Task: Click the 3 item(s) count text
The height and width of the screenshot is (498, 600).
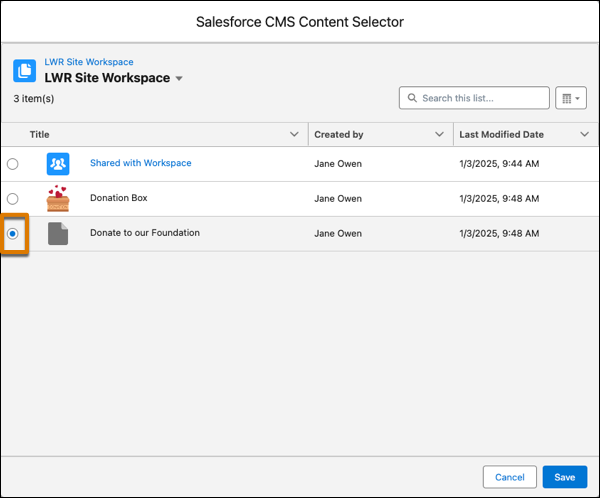Action: (x=34, y=99)
